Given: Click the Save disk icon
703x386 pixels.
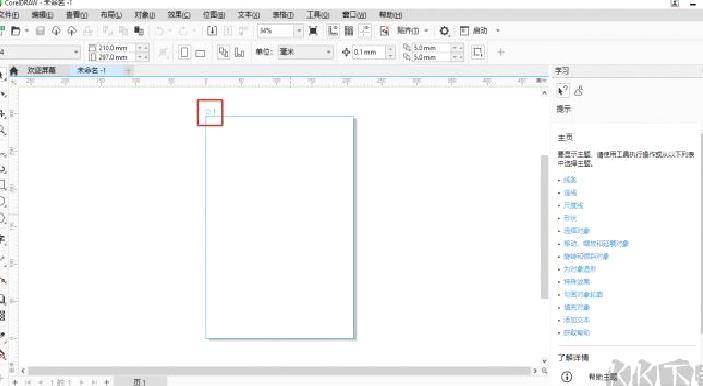Looking at the screenshot, I should (40, 30).
